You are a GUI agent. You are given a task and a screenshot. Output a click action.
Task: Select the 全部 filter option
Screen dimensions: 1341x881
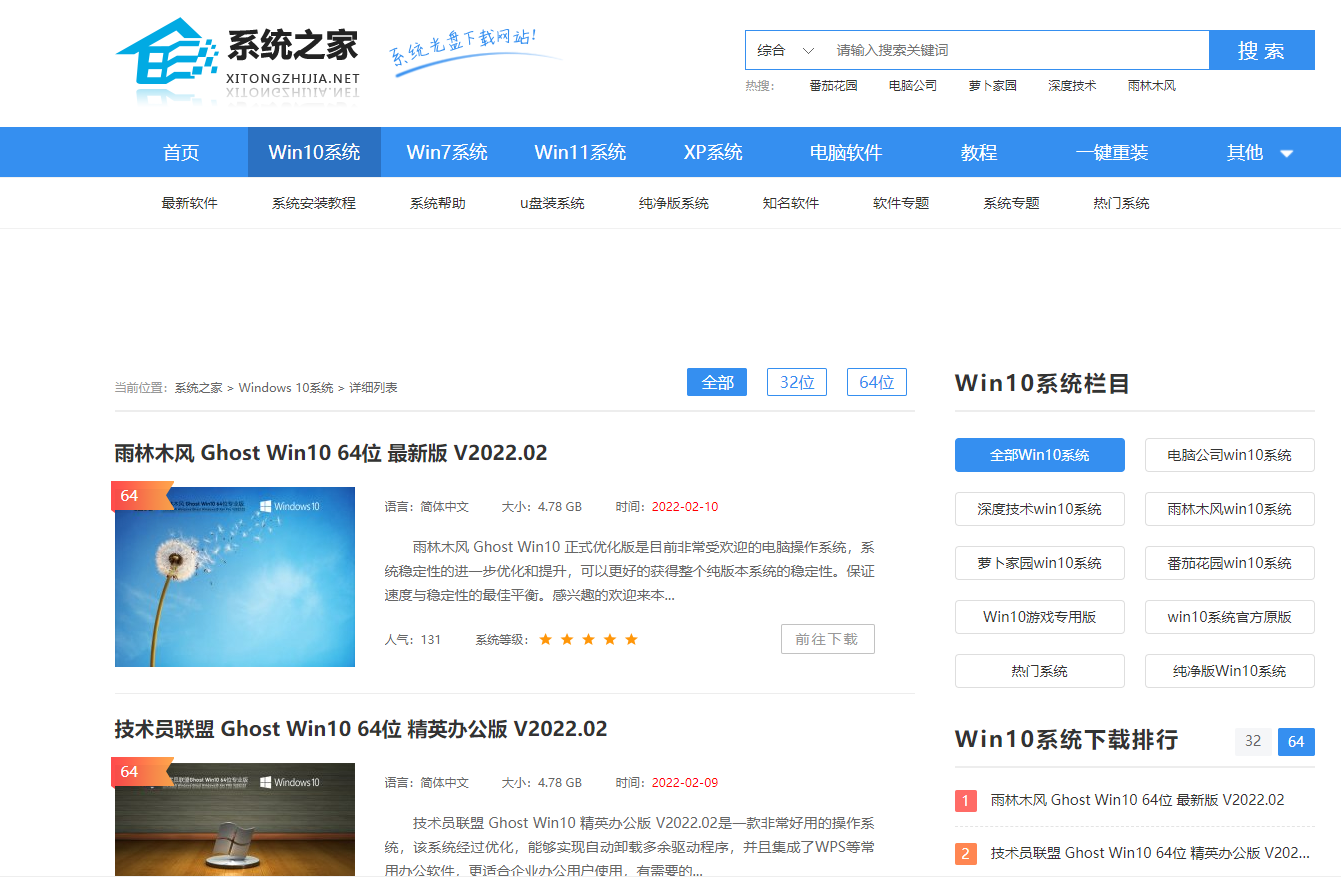point(717,381)
